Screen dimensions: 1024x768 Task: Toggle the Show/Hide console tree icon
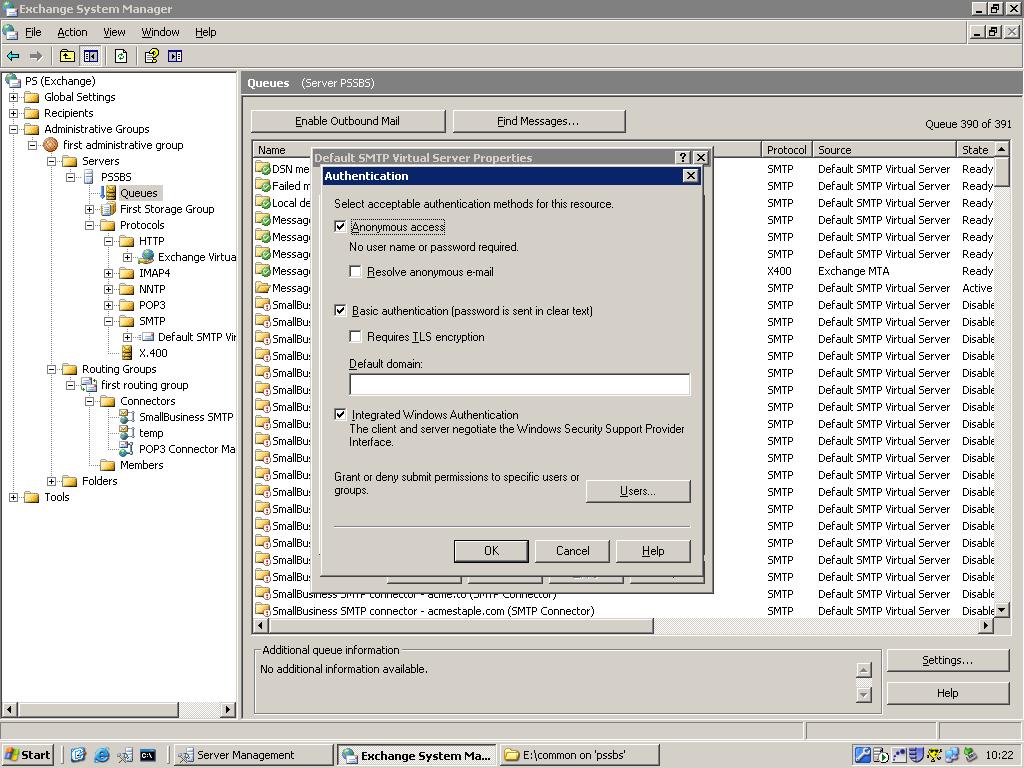[x=90, y=56]
